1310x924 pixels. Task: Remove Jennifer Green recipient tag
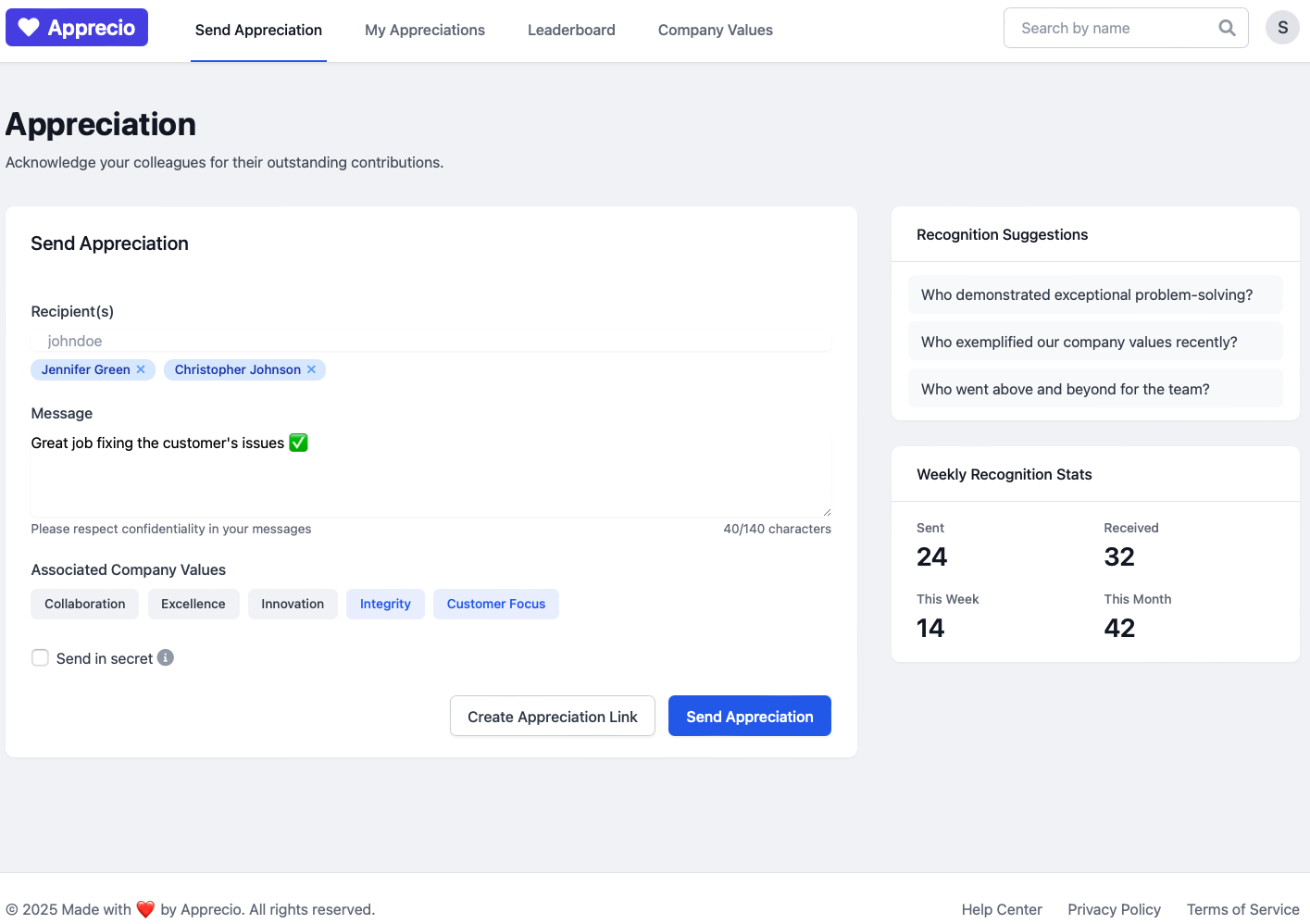tap(141, 369)
